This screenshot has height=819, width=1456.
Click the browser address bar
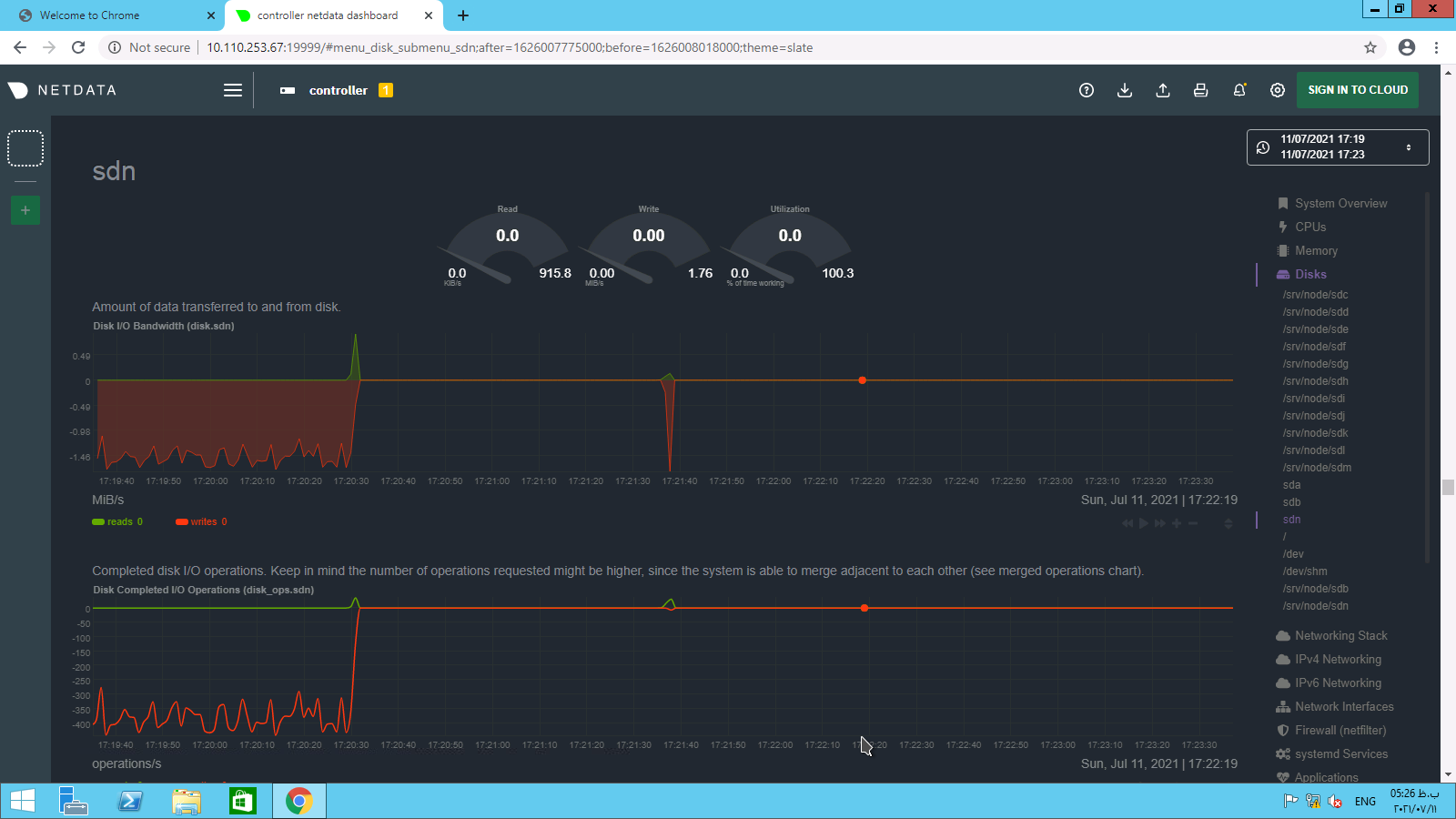point(742,47)
